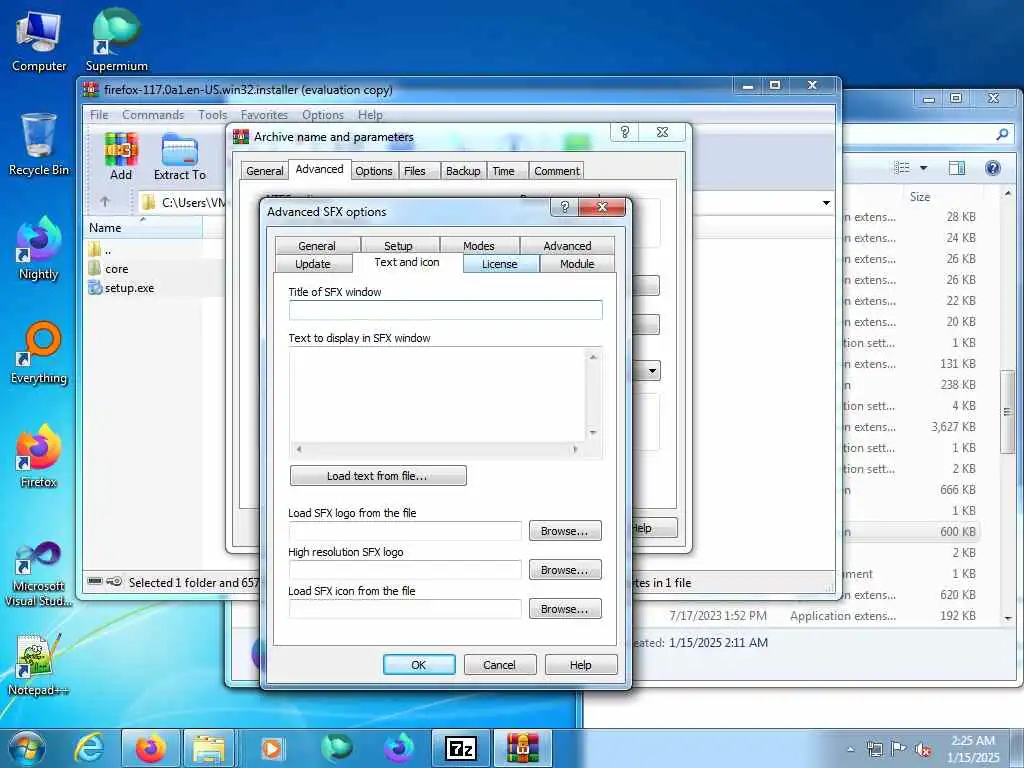Click the Action Center flag icon
Screen dimensions: 1024x768
[x=899, y=750]
